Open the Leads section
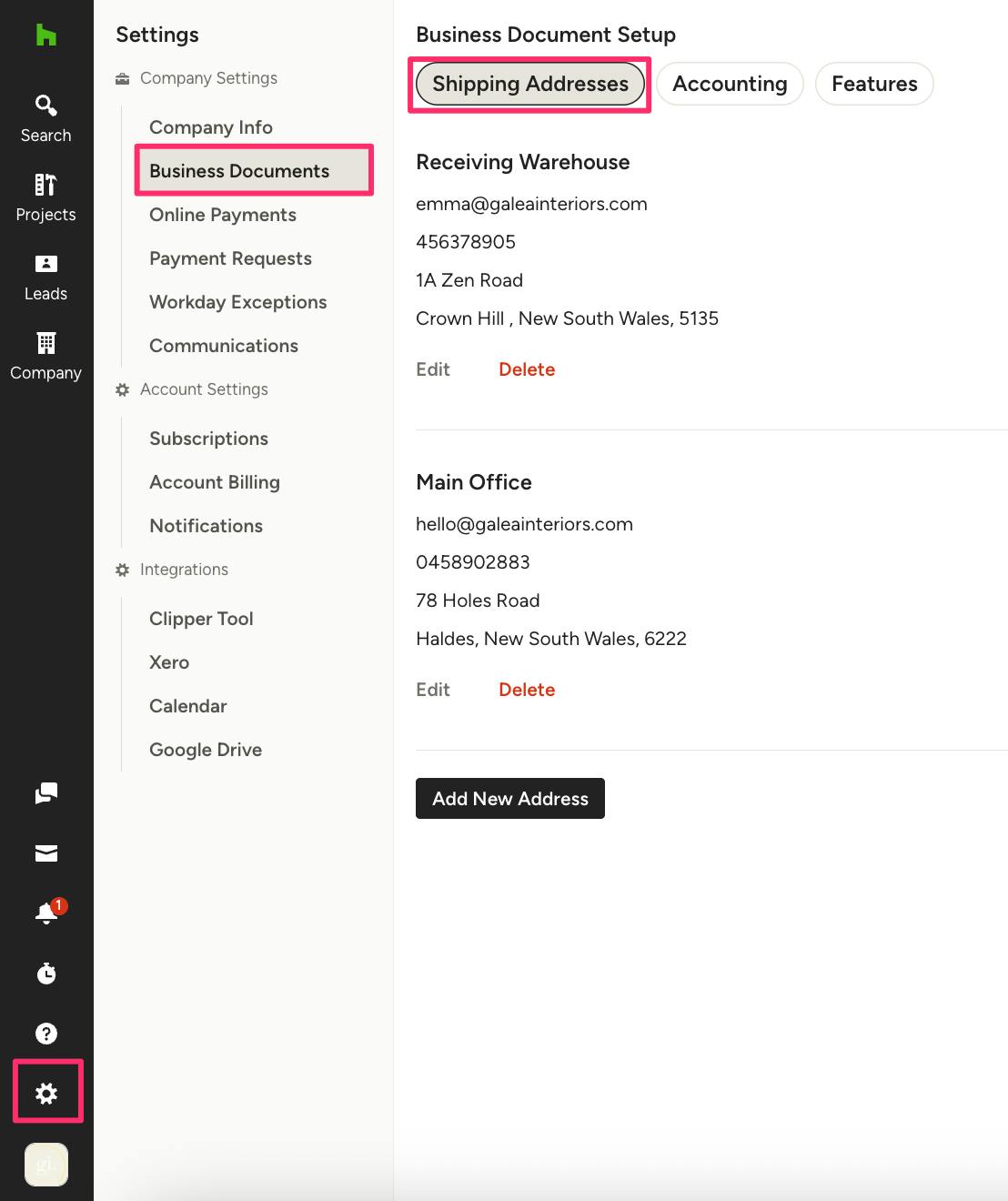Screen dimensions: 1008x1201 click(45, 277)
